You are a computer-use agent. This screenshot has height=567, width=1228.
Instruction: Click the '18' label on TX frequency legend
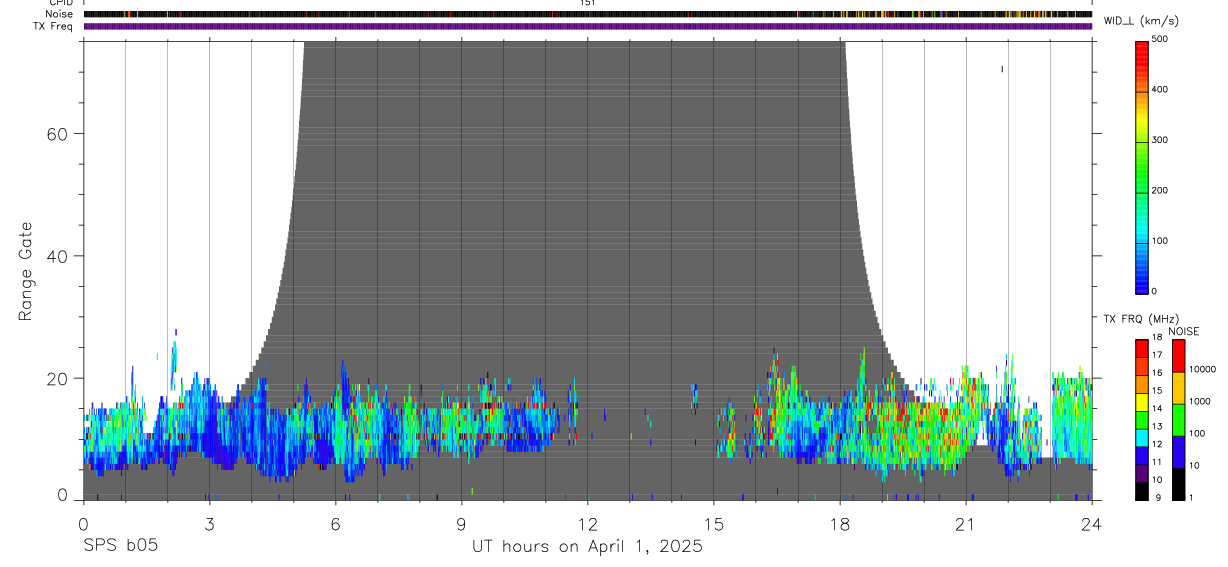tap(1157, 339)
